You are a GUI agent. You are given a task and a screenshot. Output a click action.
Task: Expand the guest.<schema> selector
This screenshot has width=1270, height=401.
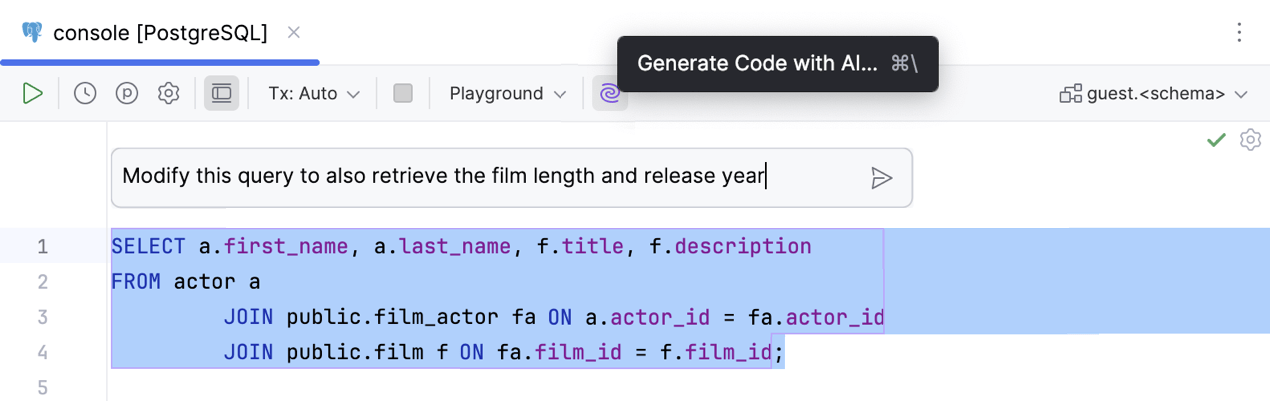[x=1155, y=94]
